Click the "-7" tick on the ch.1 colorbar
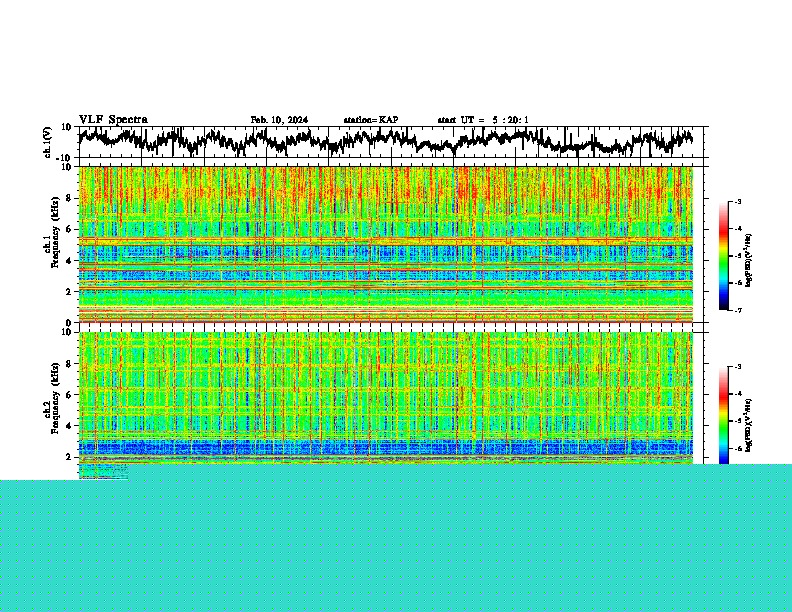The image size is (792, 612). coord(738,311)
